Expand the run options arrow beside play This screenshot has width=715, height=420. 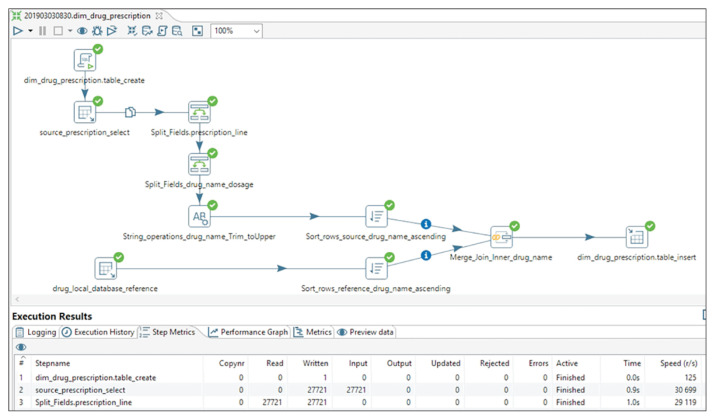pos(28,31)
